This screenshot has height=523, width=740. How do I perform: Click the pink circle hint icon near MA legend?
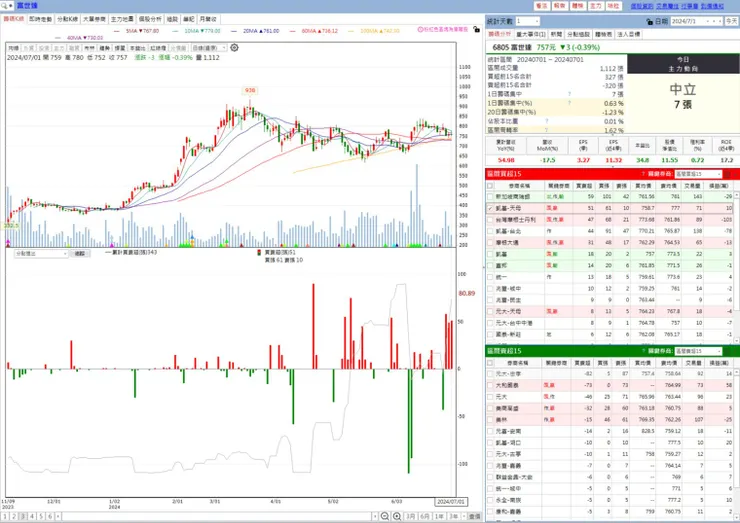point(420,29)
